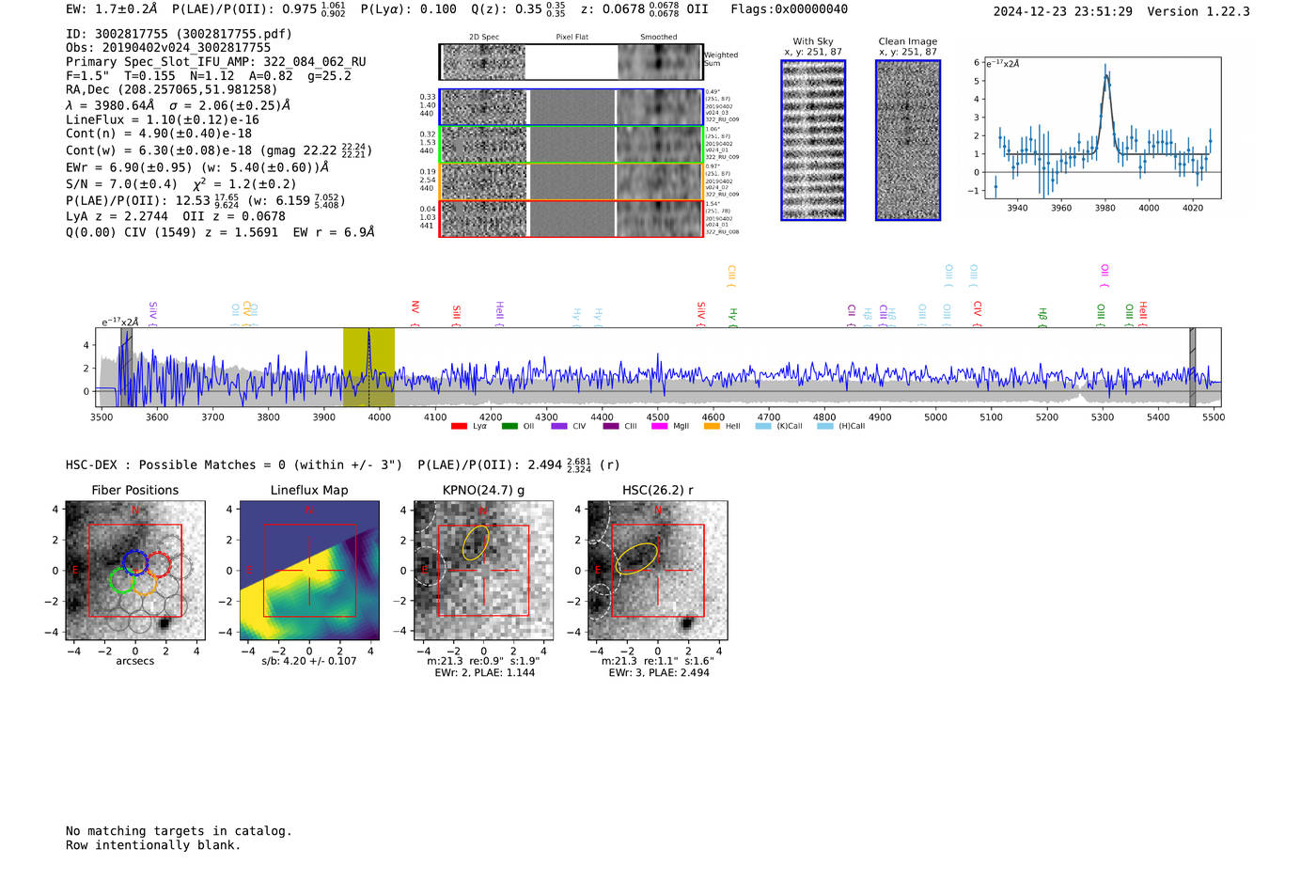Click the EWr: 2, PLAE: 1.144 caption

click(484, 673)
